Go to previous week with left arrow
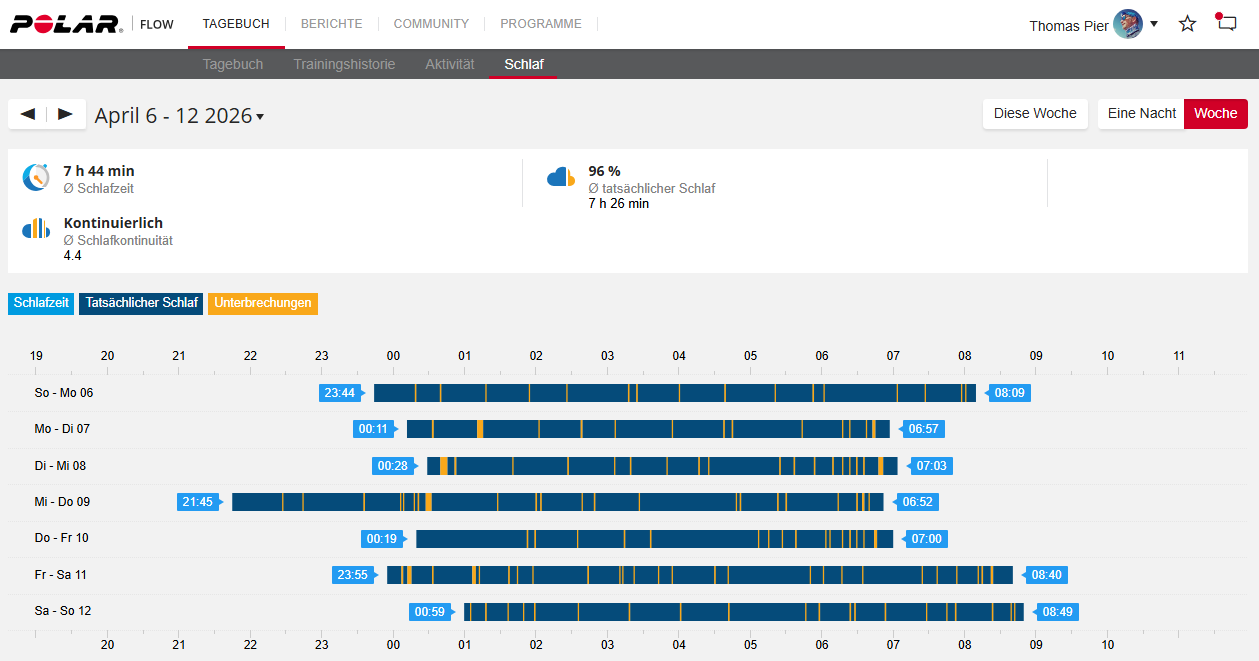The height and width of the screenshot is (661, 1259). click(28, 114)
